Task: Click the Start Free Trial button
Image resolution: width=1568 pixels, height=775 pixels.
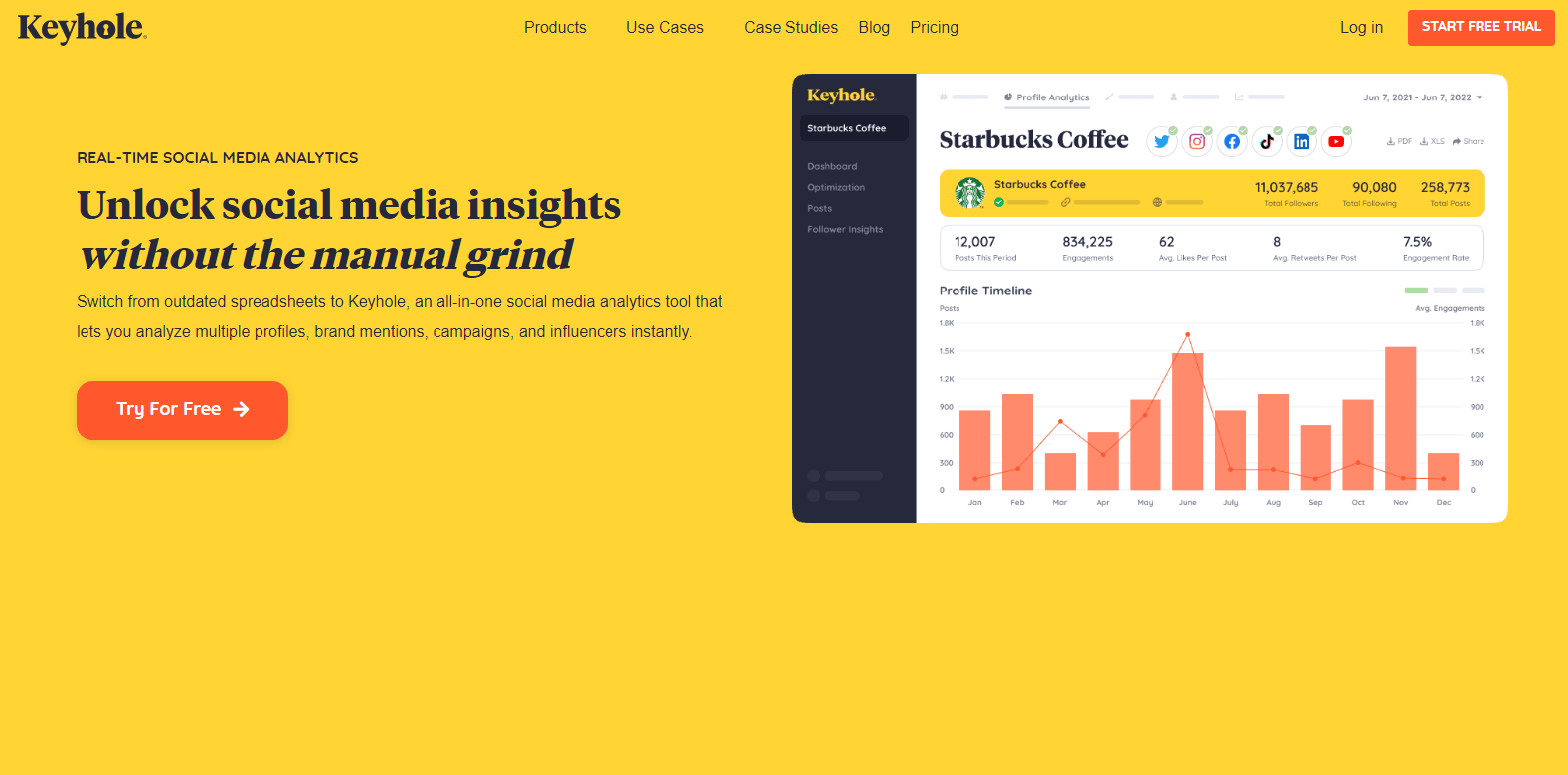Action: point(1481,27)
